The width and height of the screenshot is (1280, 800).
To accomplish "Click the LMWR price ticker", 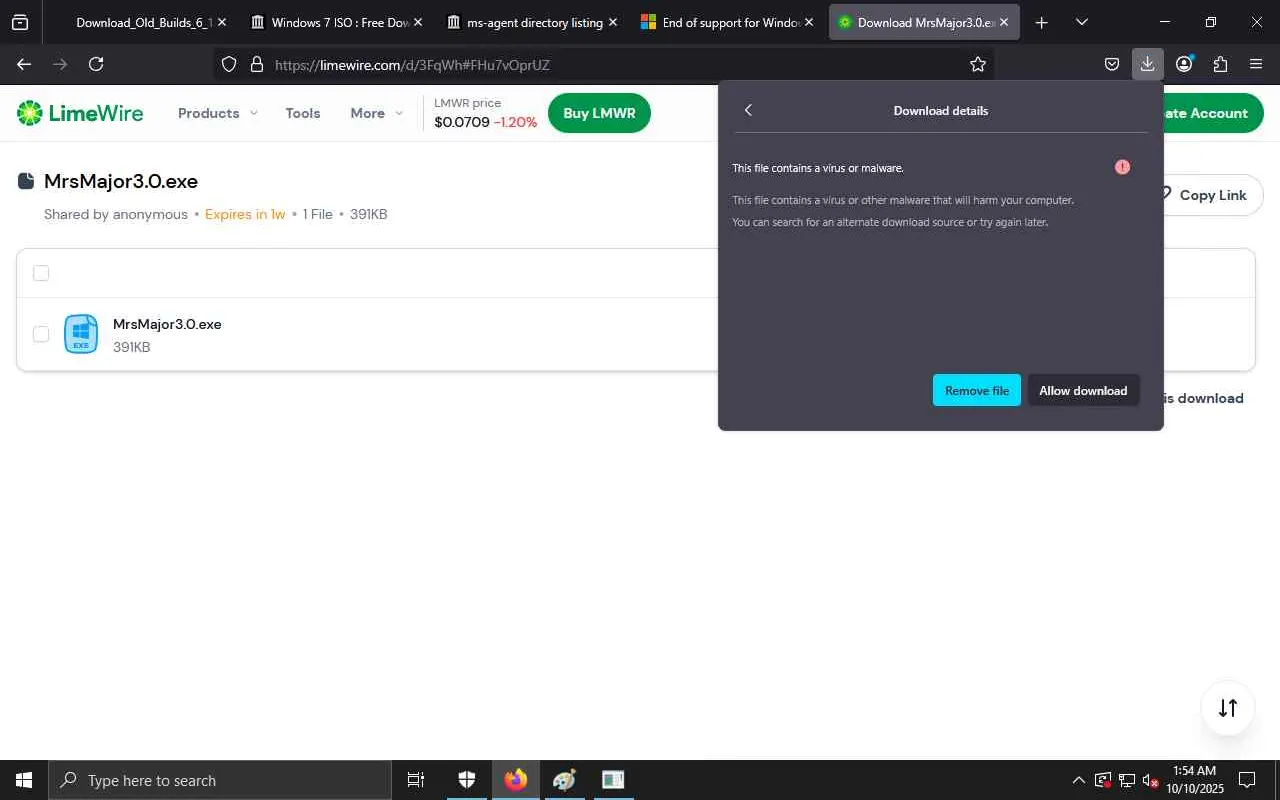I will click(485, 113).
